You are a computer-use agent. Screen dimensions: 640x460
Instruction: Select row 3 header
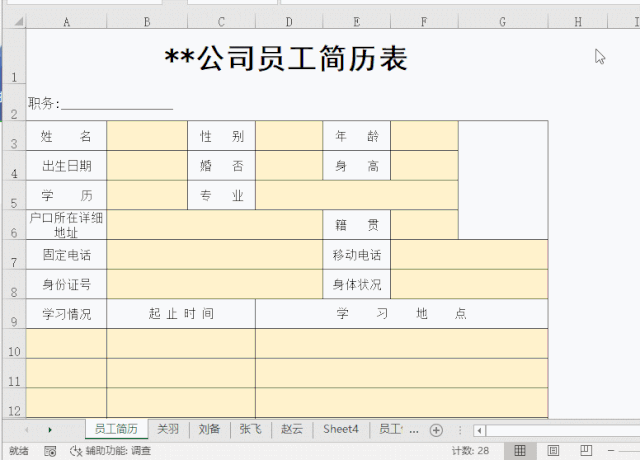coord(14,136)
